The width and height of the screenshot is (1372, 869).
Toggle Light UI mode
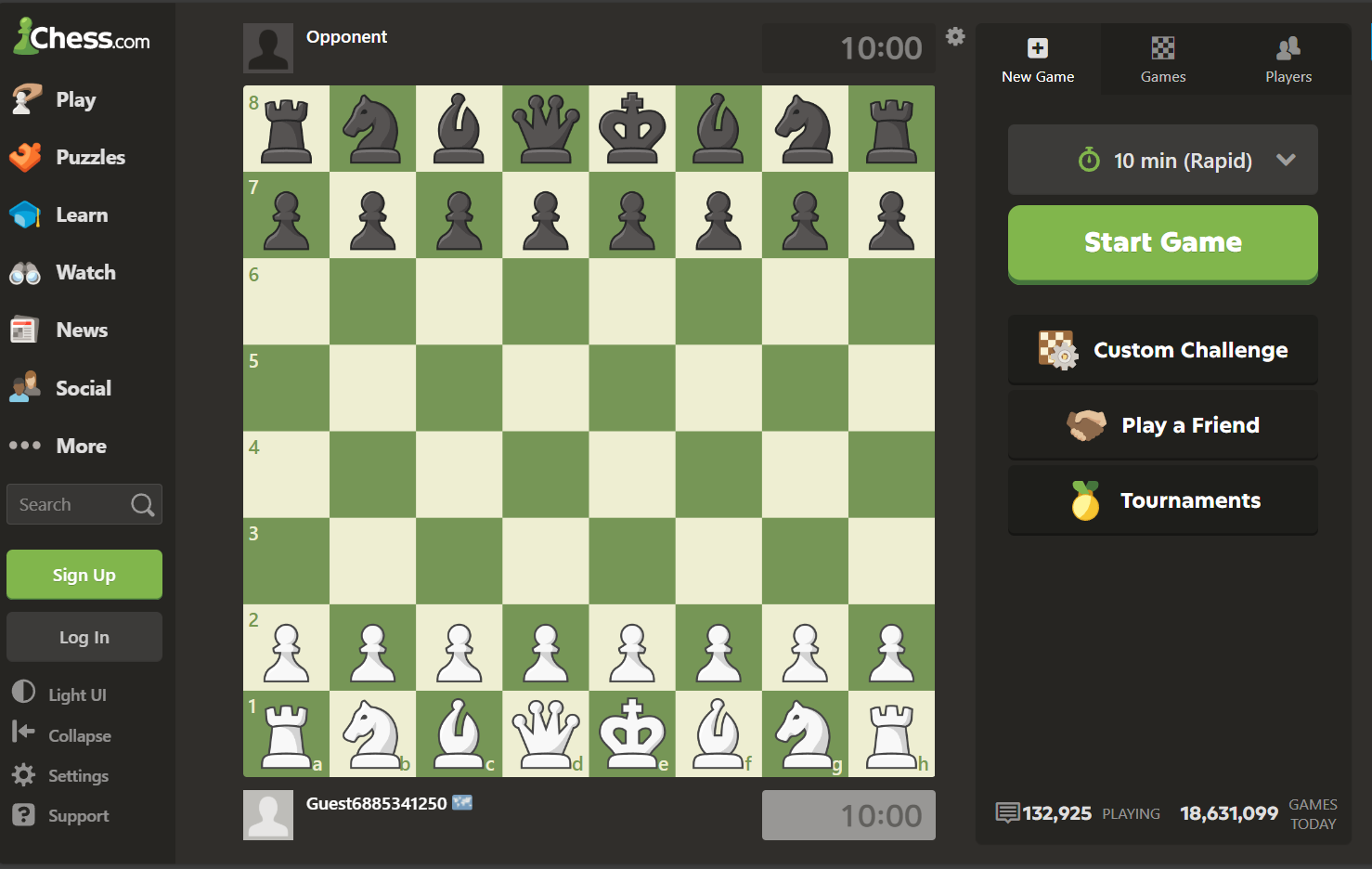pyautogui.click(x=59, y=694)
